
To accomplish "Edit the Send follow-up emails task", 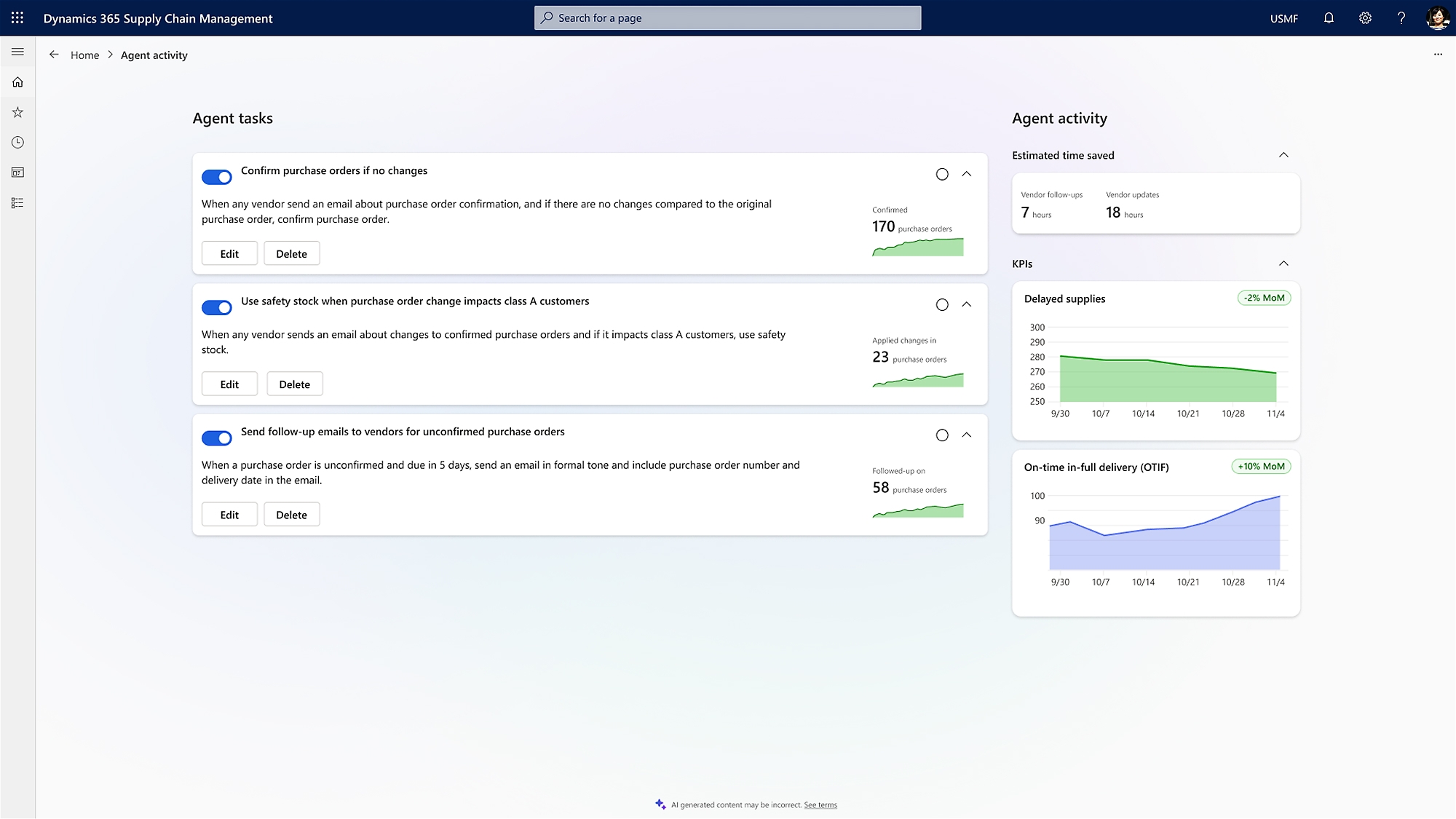I will pos(229,514).
